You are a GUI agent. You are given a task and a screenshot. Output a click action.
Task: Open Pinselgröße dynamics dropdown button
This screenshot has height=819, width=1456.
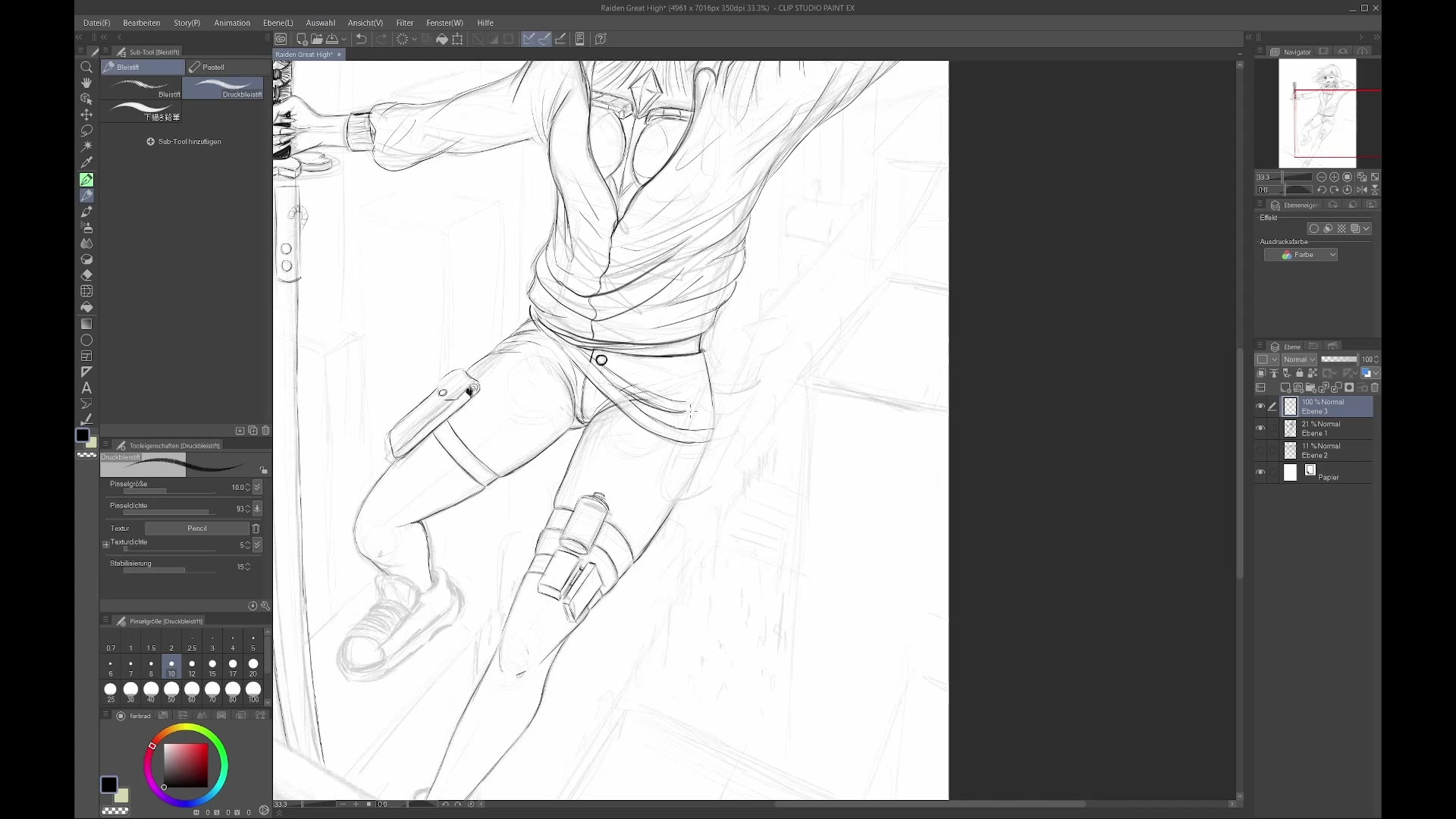[x=257, y=487]
